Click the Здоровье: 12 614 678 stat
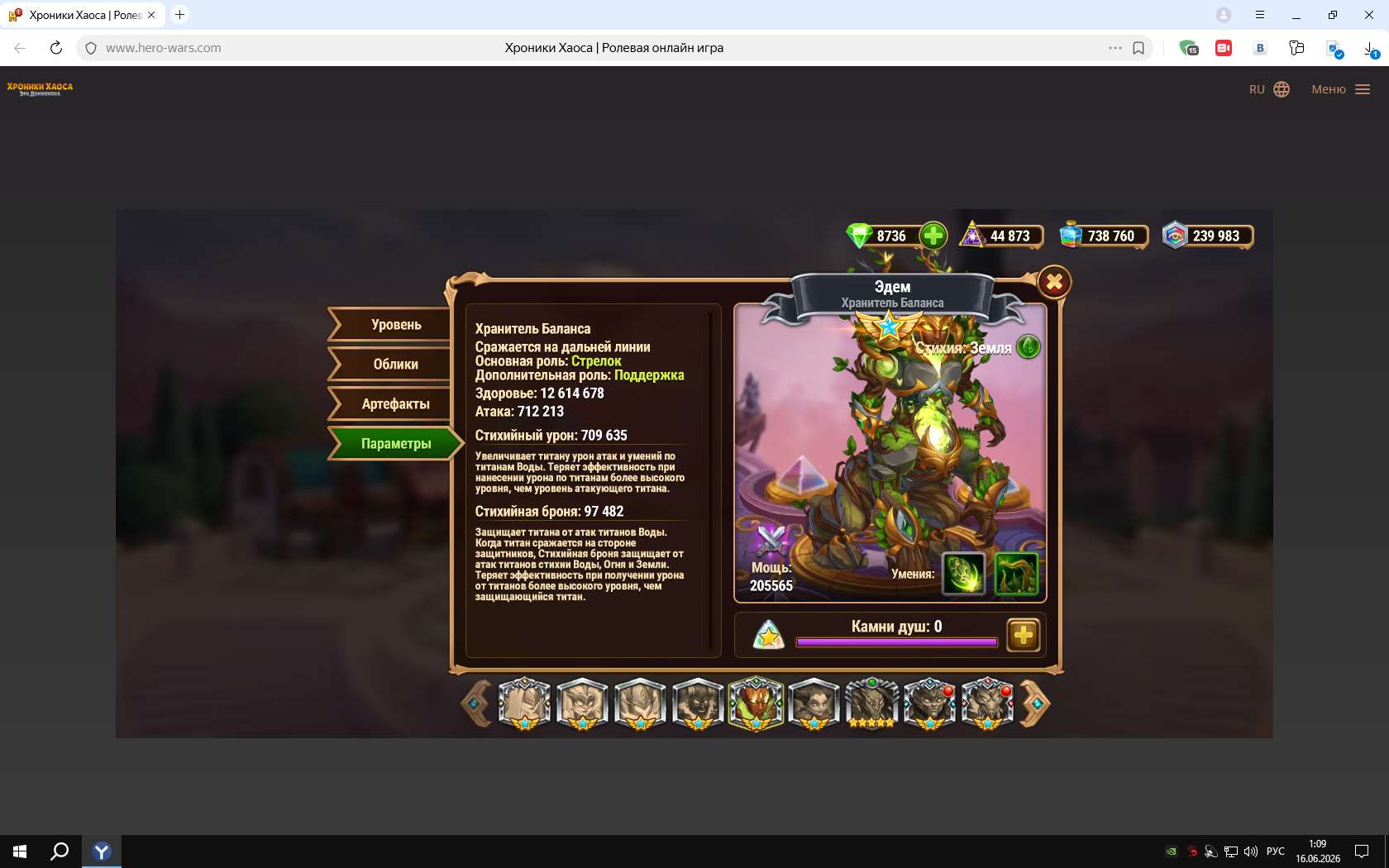Image resolution: width=1389 pixels, height=868 pixels. tap(539, 393)
